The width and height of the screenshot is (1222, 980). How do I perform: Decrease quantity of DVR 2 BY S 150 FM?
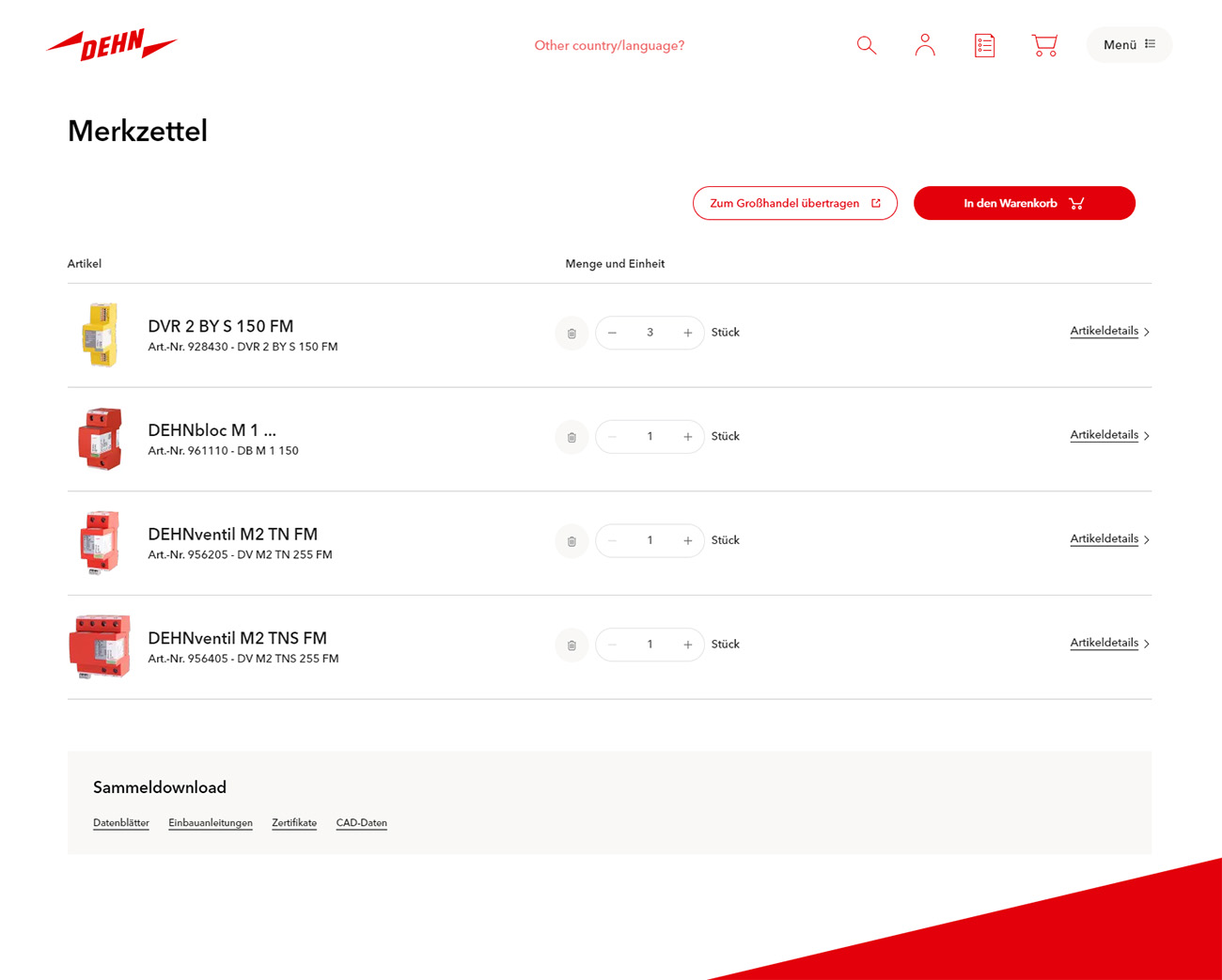coord(613,333)
